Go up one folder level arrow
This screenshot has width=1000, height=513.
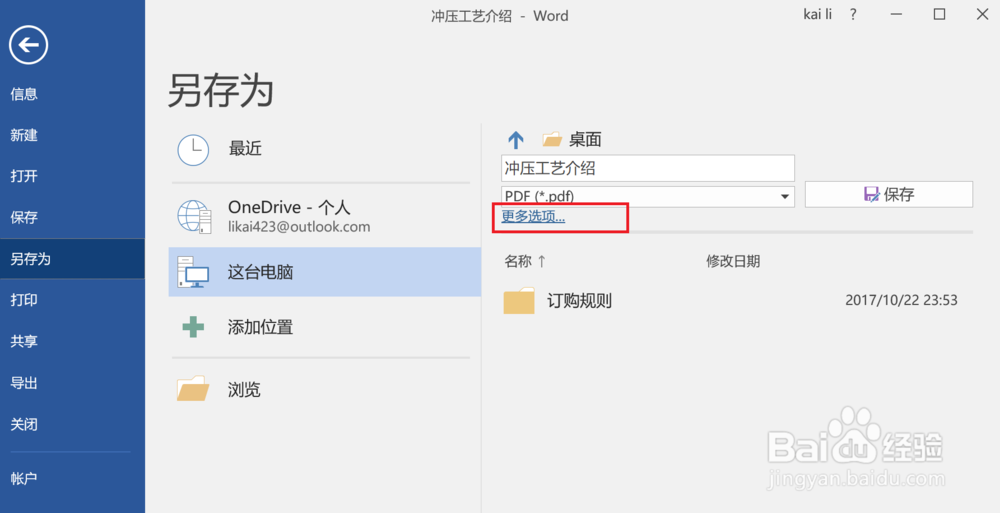[515, 139]
